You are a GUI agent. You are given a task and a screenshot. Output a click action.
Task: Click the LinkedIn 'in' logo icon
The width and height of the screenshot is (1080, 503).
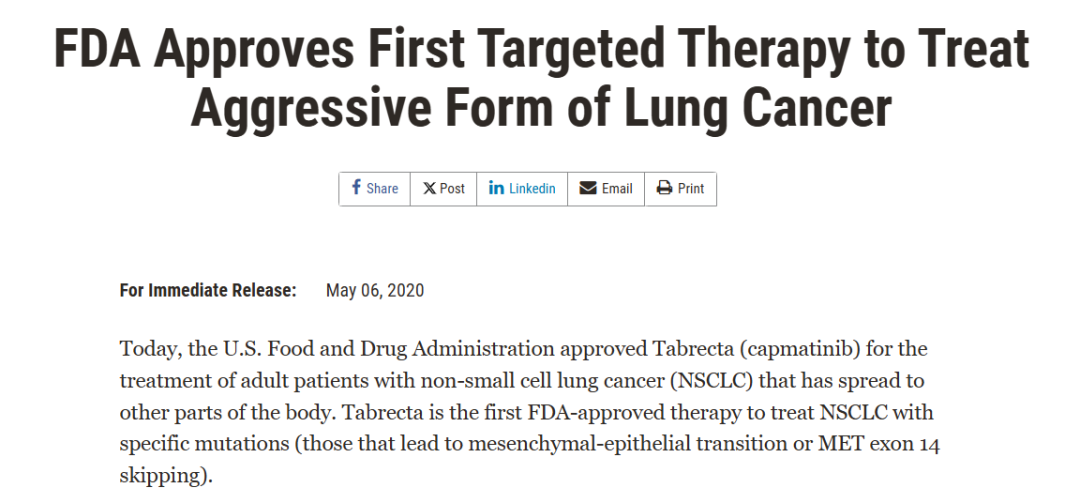496,187
